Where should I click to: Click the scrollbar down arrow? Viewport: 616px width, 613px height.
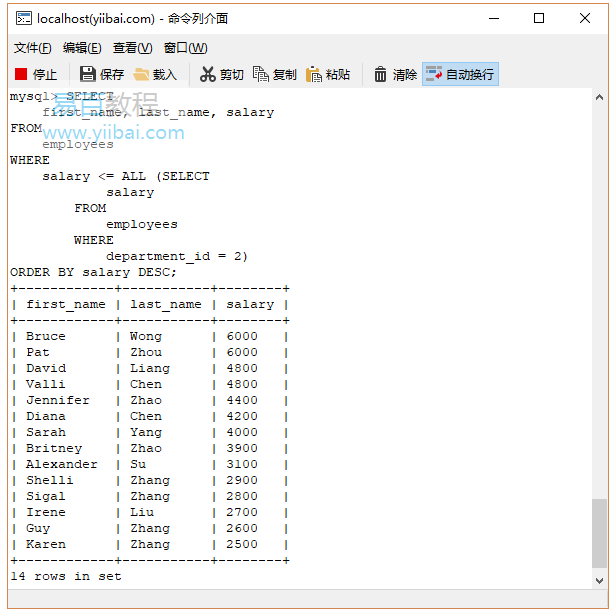598,578
